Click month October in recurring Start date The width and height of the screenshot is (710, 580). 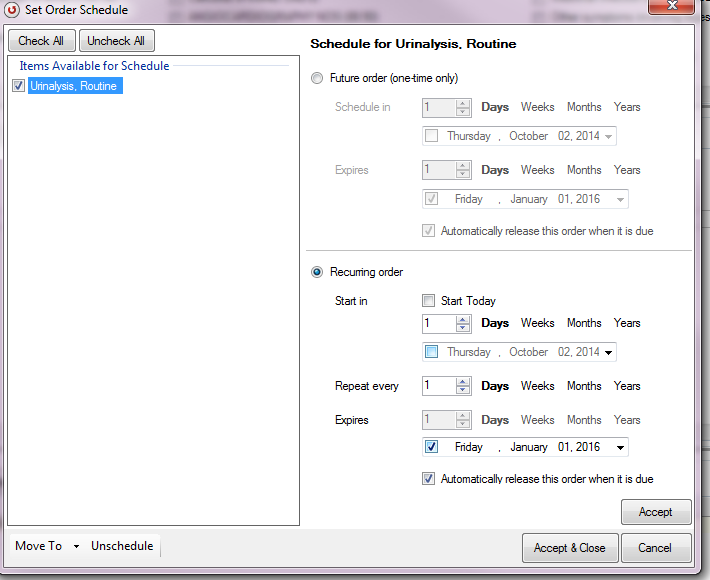(528, 352)
